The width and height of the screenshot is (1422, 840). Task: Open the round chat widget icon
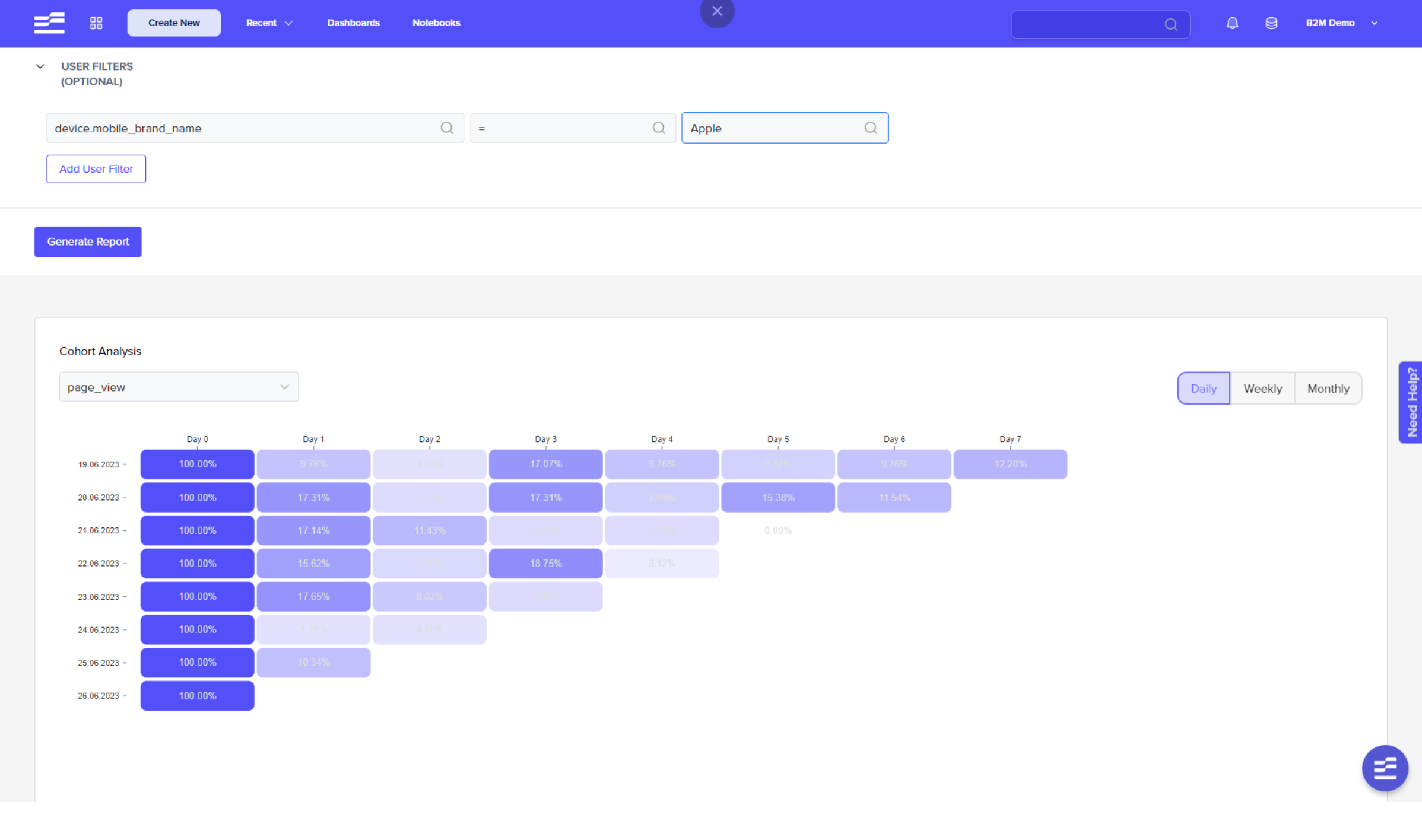(1385, 768)
